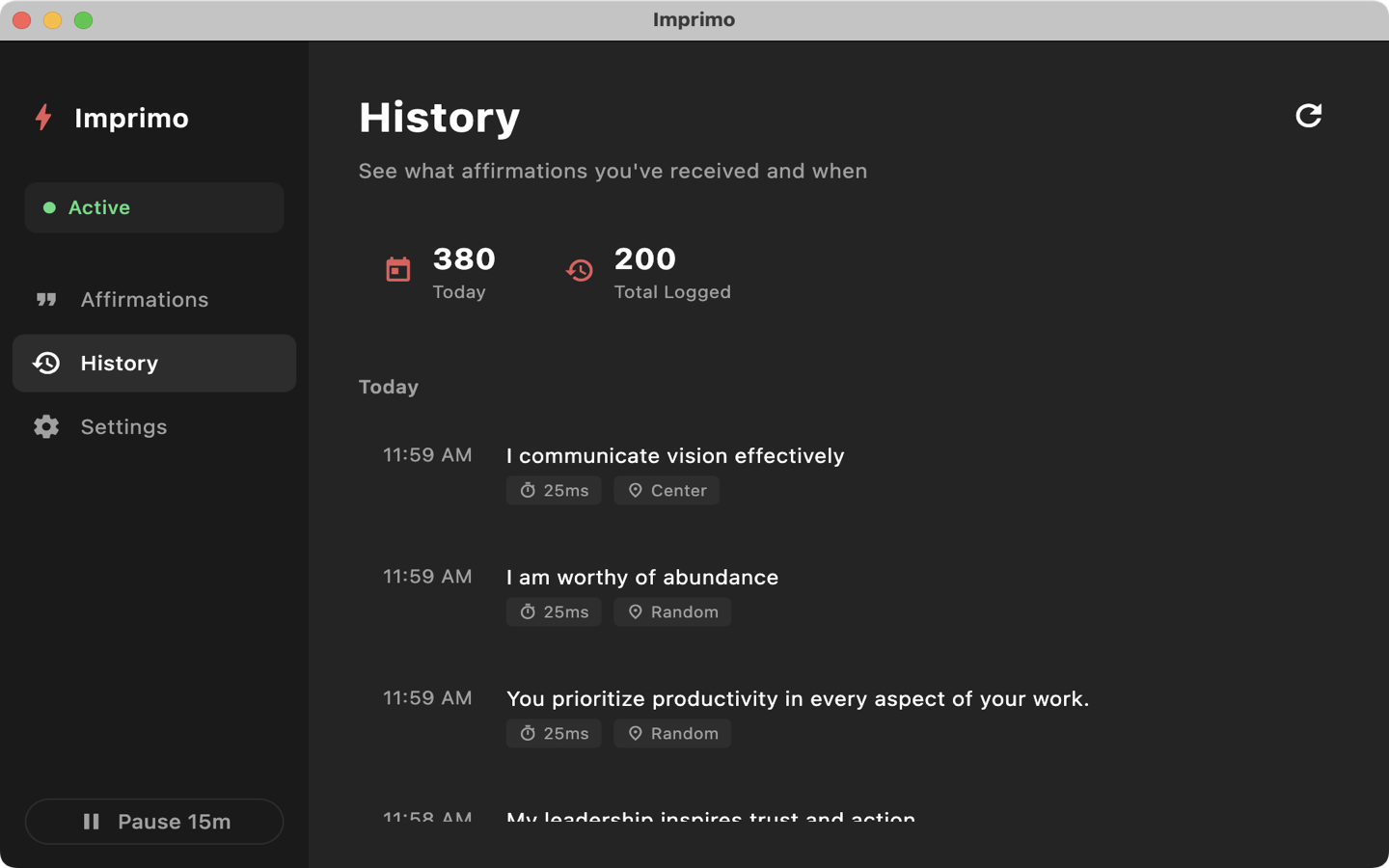
Task: Open Settings via the gear icon
Action: 45,426
